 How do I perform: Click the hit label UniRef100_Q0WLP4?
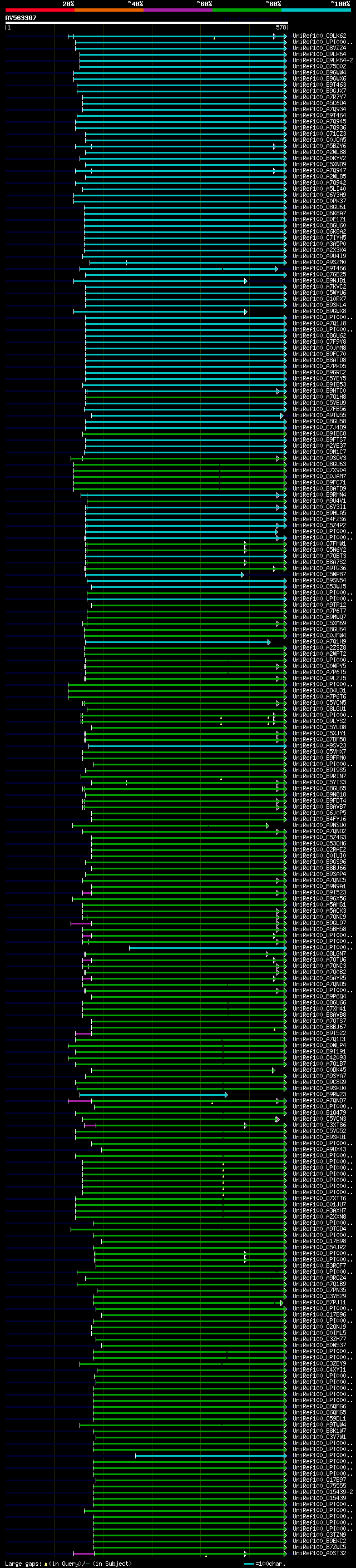319,1045
